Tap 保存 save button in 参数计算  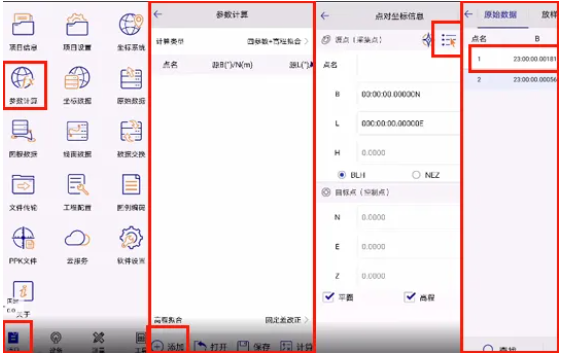[x=254, y=346]
